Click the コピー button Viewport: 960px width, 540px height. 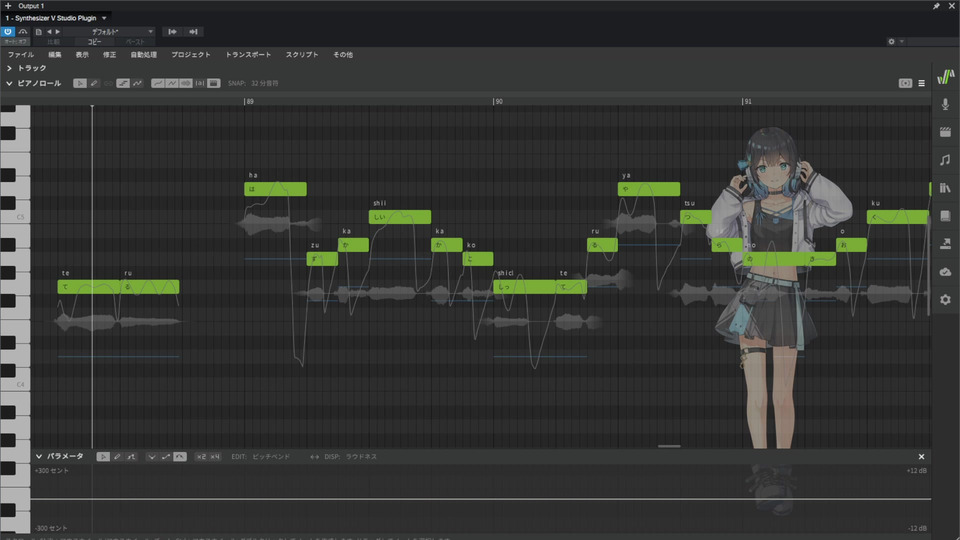coord(94,42)
